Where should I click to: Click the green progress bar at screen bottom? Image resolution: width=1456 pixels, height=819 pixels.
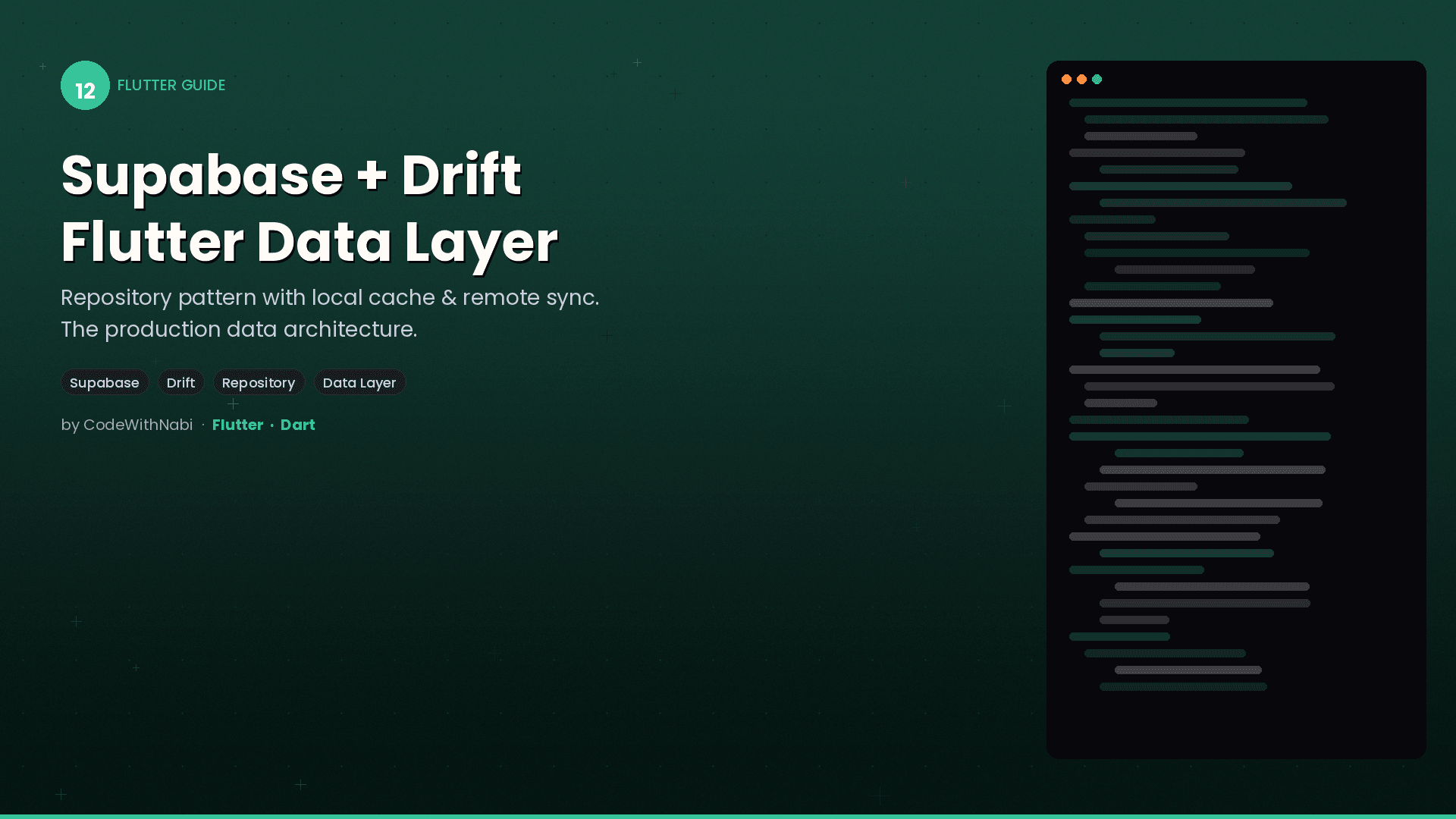click(x=728, y=817)
